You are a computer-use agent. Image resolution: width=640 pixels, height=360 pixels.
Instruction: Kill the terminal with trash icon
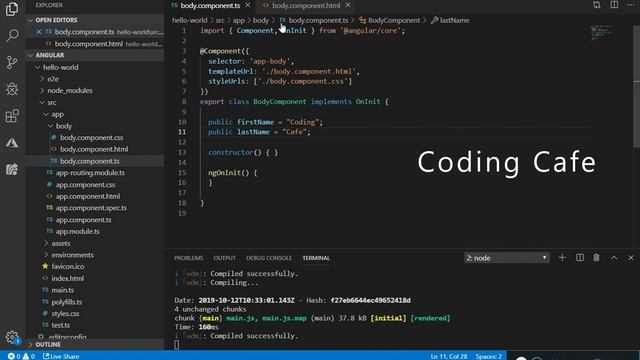[596, 258]
